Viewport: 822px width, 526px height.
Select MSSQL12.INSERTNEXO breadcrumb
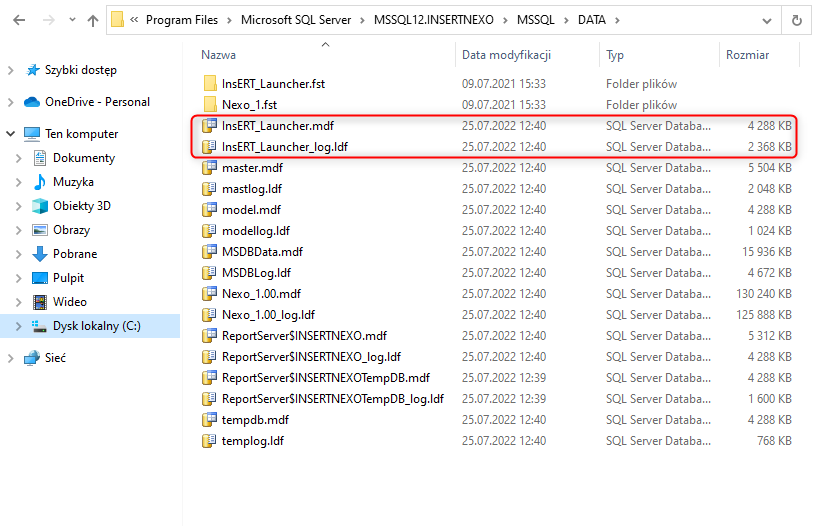[x=434, y=20]
